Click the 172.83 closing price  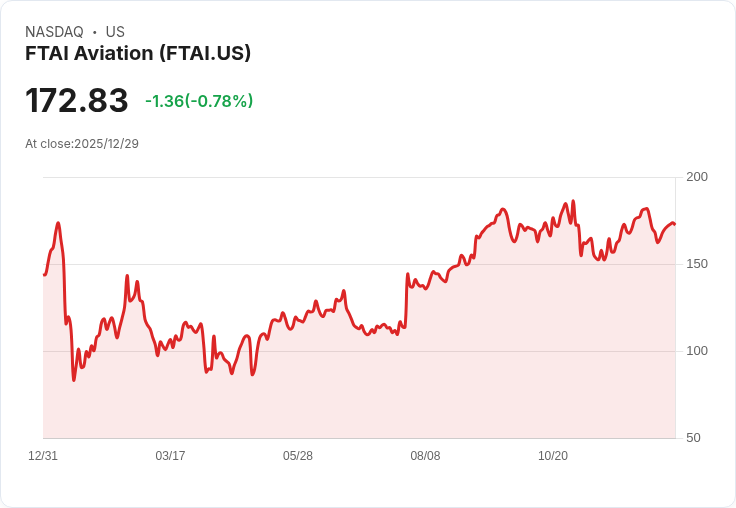(x=77, y=101)
